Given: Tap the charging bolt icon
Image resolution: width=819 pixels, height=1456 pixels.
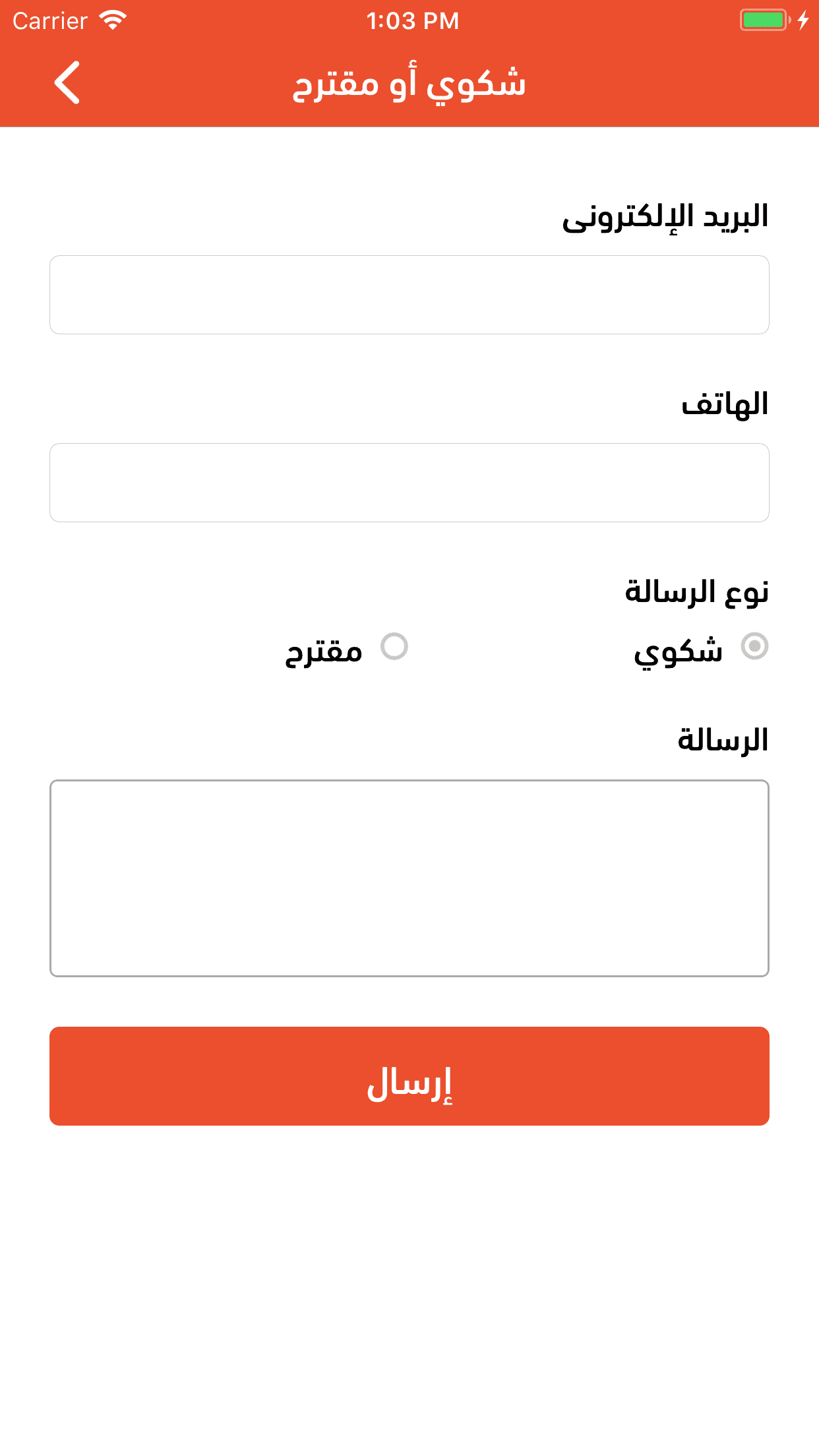Looking at the screenshot, I should point(803,20).
